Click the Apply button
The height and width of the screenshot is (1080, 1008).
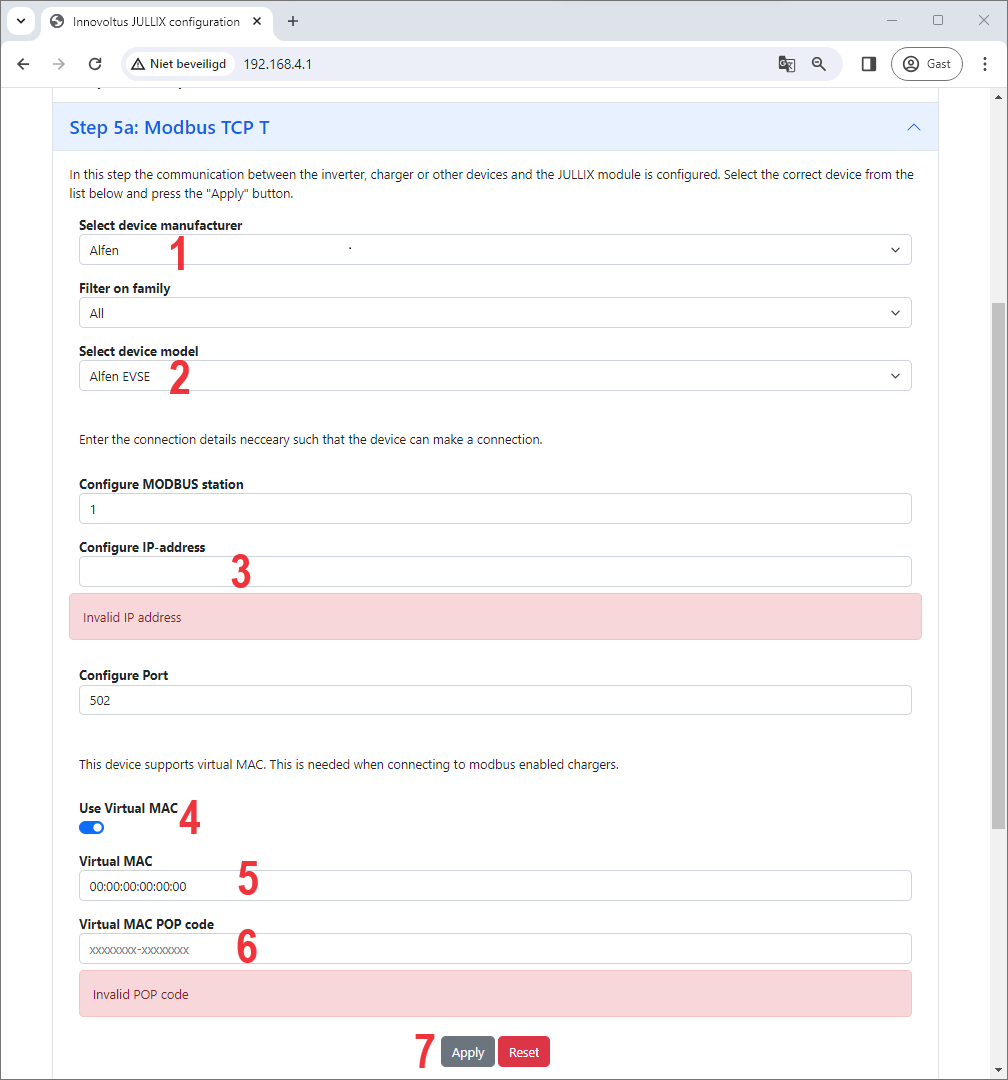[467, 1052]
